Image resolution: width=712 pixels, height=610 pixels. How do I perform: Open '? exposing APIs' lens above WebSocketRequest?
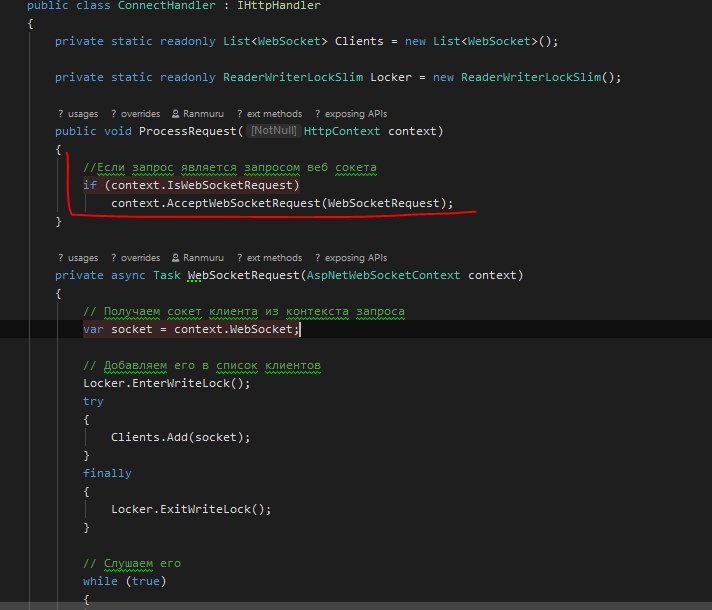pyautogui.click(x=351, y=258)
